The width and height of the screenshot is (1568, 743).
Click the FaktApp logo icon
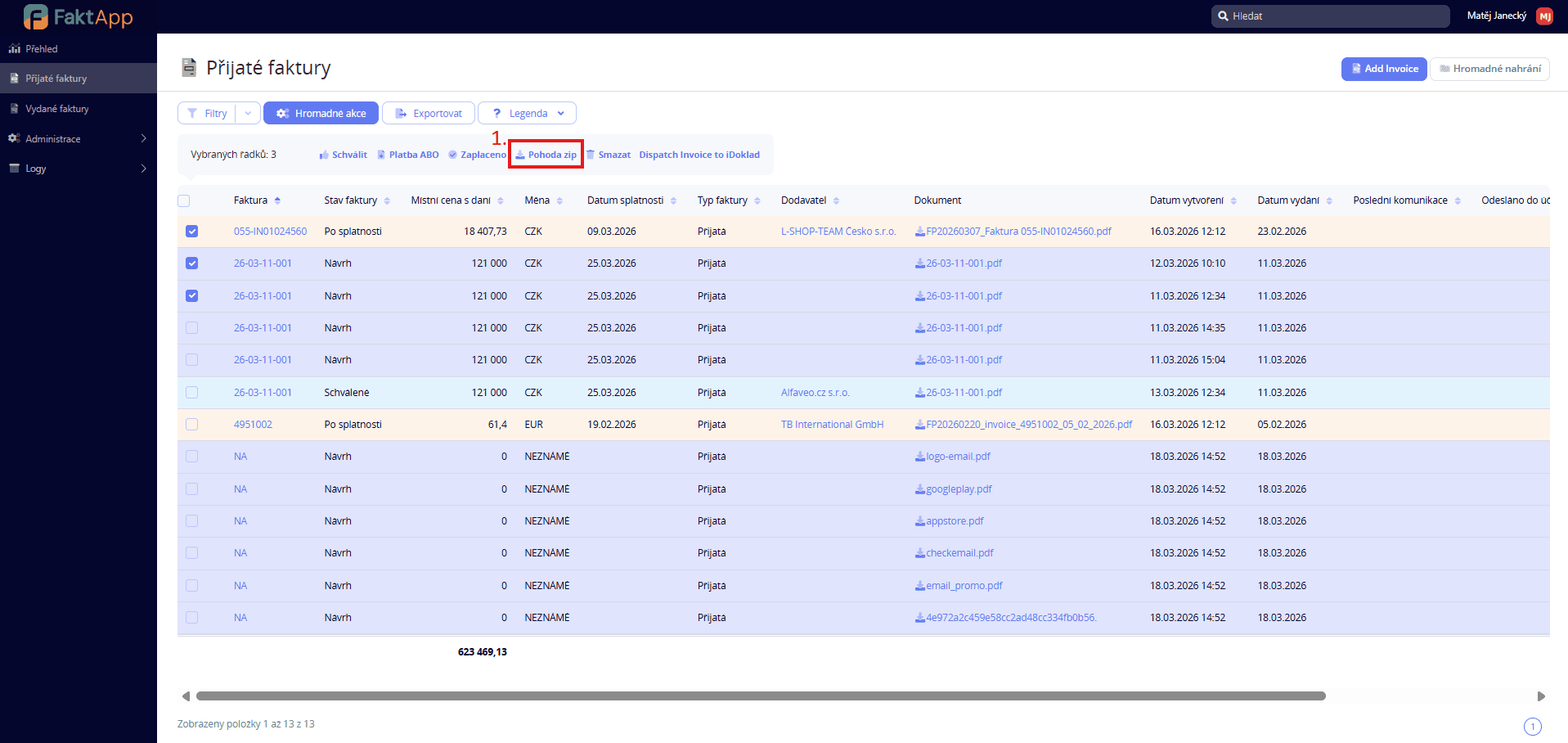36,16
